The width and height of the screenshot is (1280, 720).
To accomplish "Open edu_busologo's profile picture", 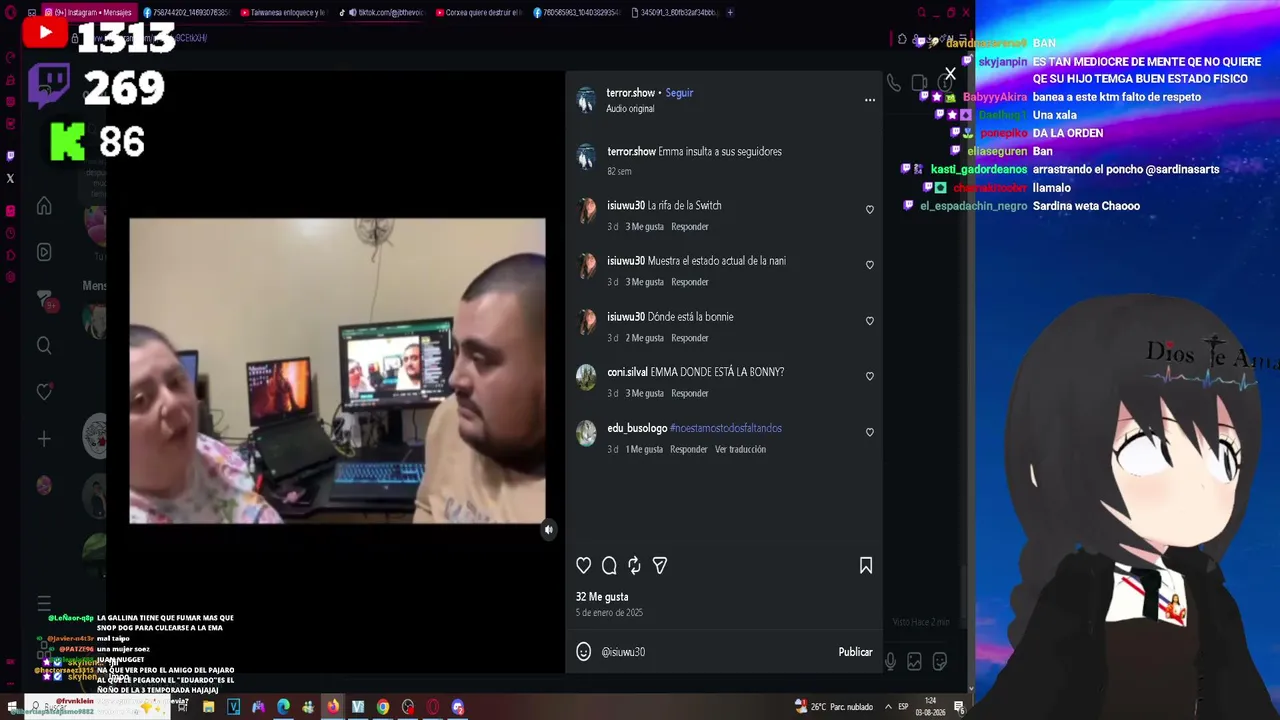I will pyautogui.click(x=587, y=432).
